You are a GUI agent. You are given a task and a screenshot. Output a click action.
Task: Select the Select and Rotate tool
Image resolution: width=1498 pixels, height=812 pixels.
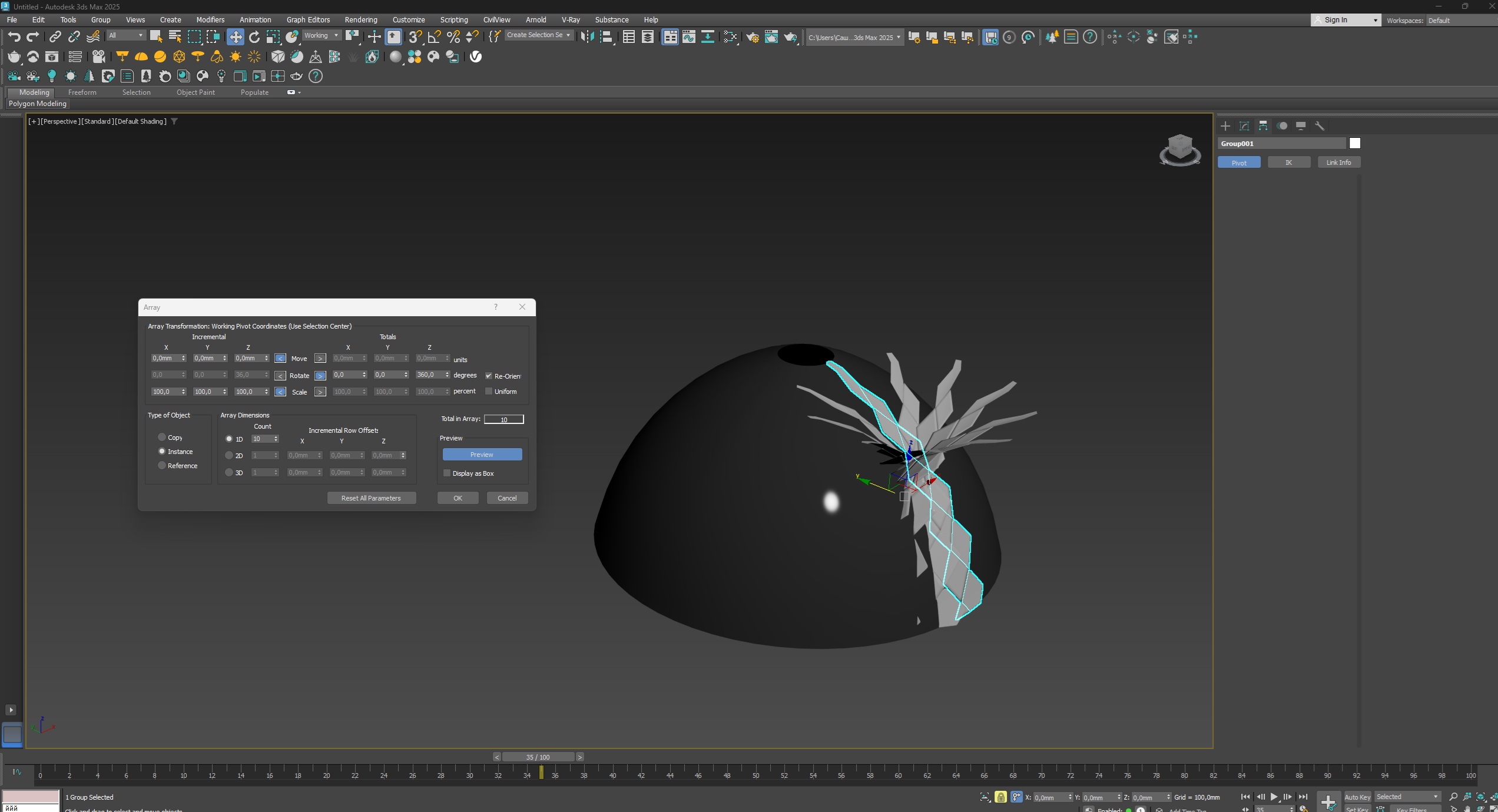click(254, 37)
